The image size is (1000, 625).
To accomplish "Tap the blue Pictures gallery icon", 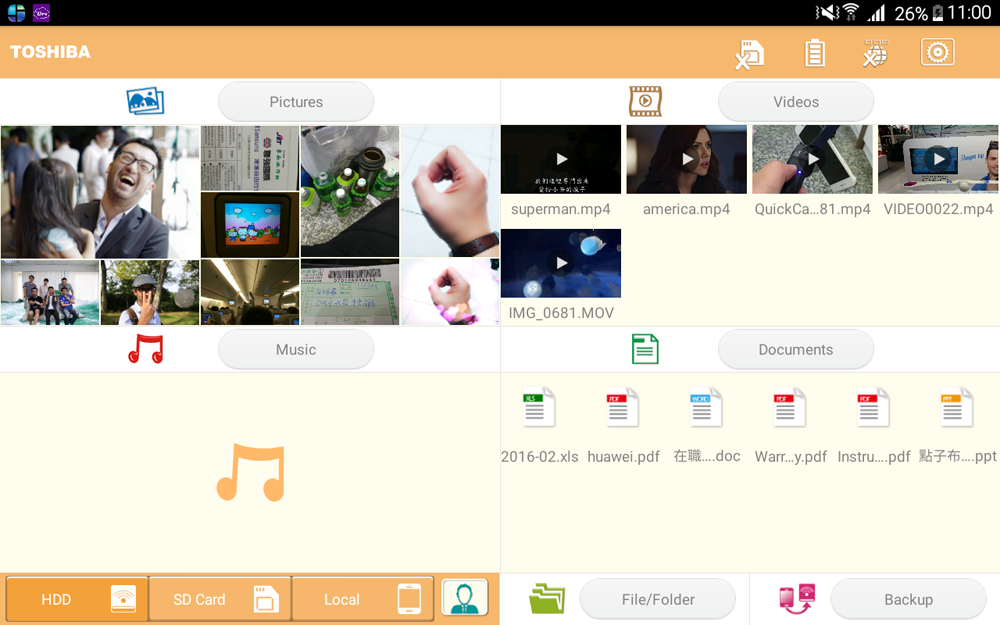I will pyautogui.click(x=145, y=101).
